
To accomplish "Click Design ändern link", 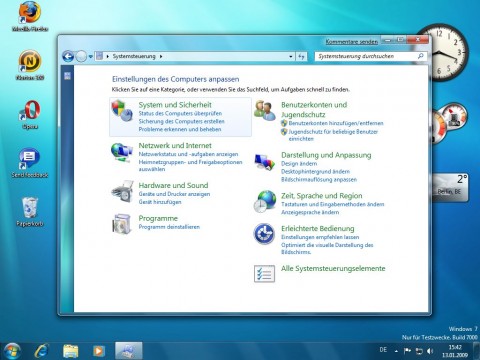I will pos(299,164).
